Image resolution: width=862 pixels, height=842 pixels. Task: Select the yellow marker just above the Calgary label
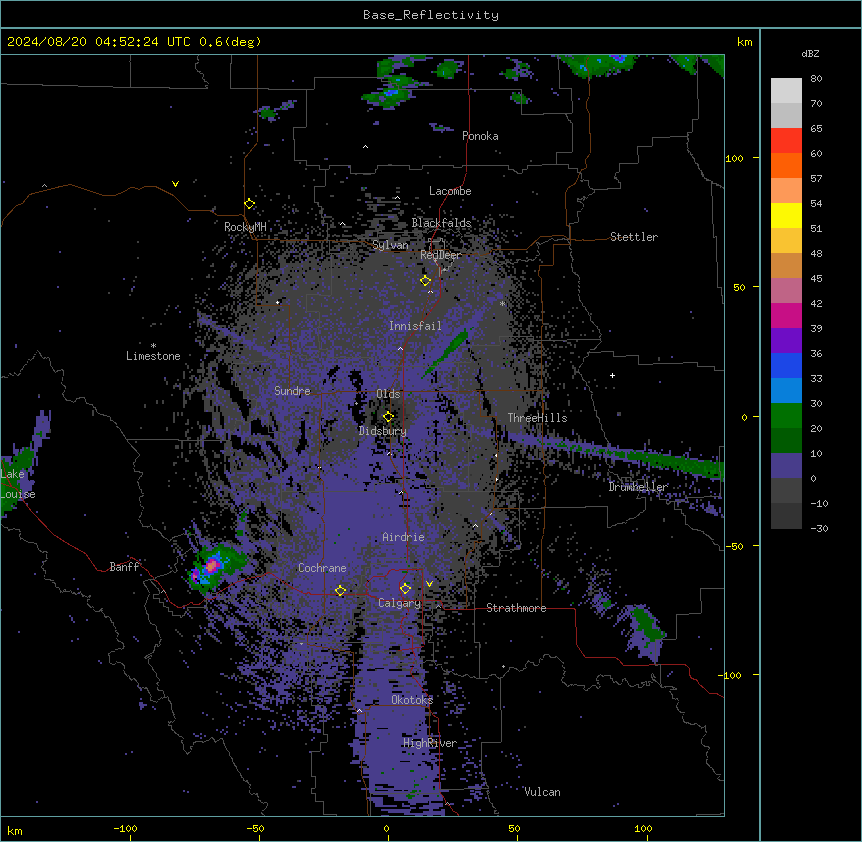405,589
